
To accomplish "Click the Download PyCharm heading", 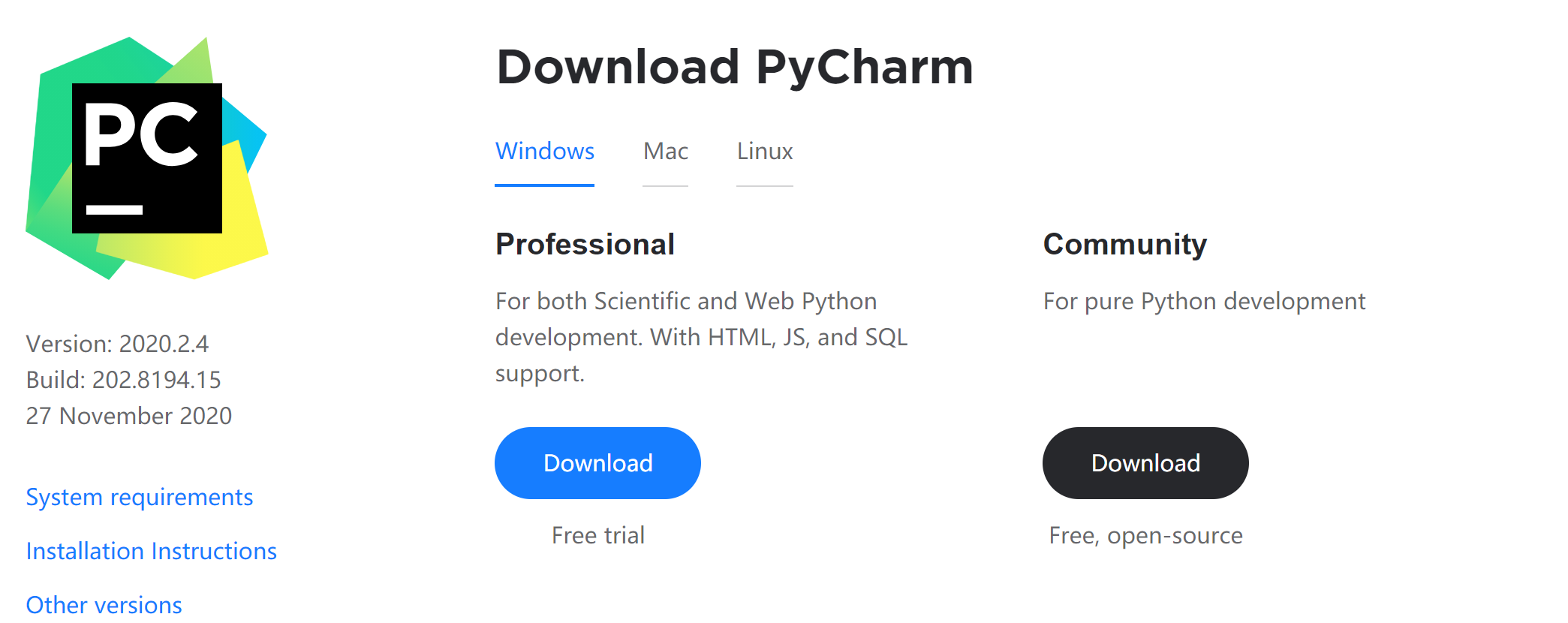I will [x=735, y=68].
